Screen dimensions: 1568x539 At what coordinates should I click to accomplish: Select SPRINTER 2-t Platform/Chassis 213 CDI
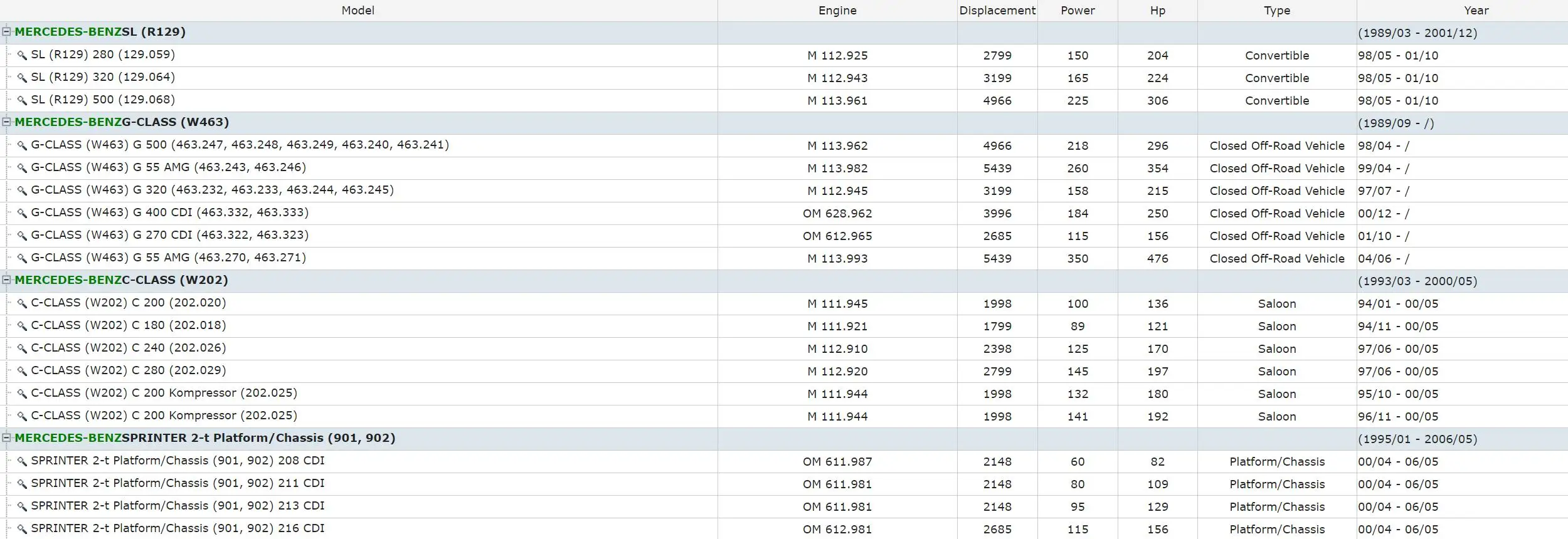pyautogui.click(x=177, y=506)
